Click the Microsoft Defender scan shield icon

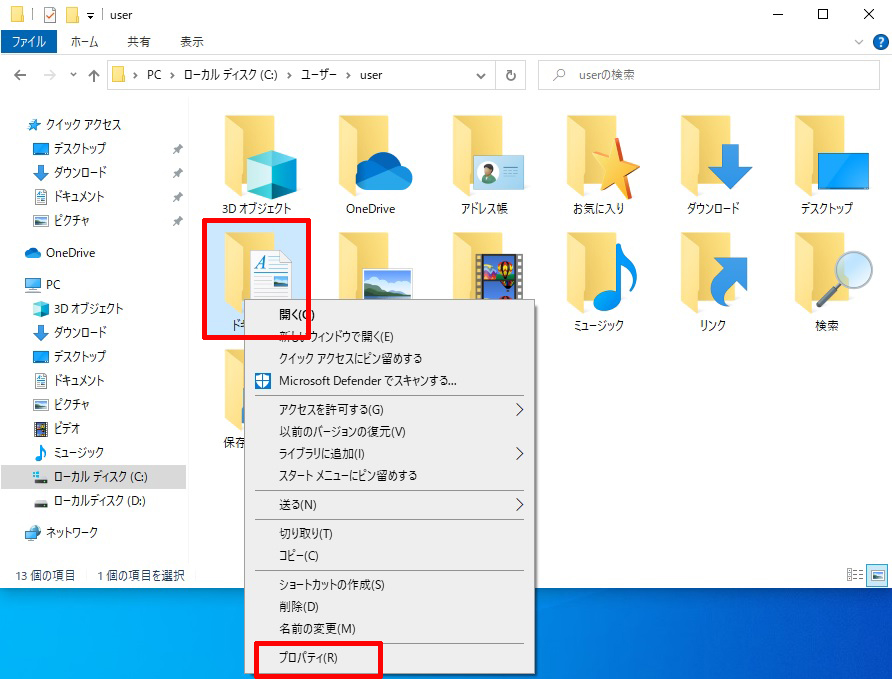point(262,380)
